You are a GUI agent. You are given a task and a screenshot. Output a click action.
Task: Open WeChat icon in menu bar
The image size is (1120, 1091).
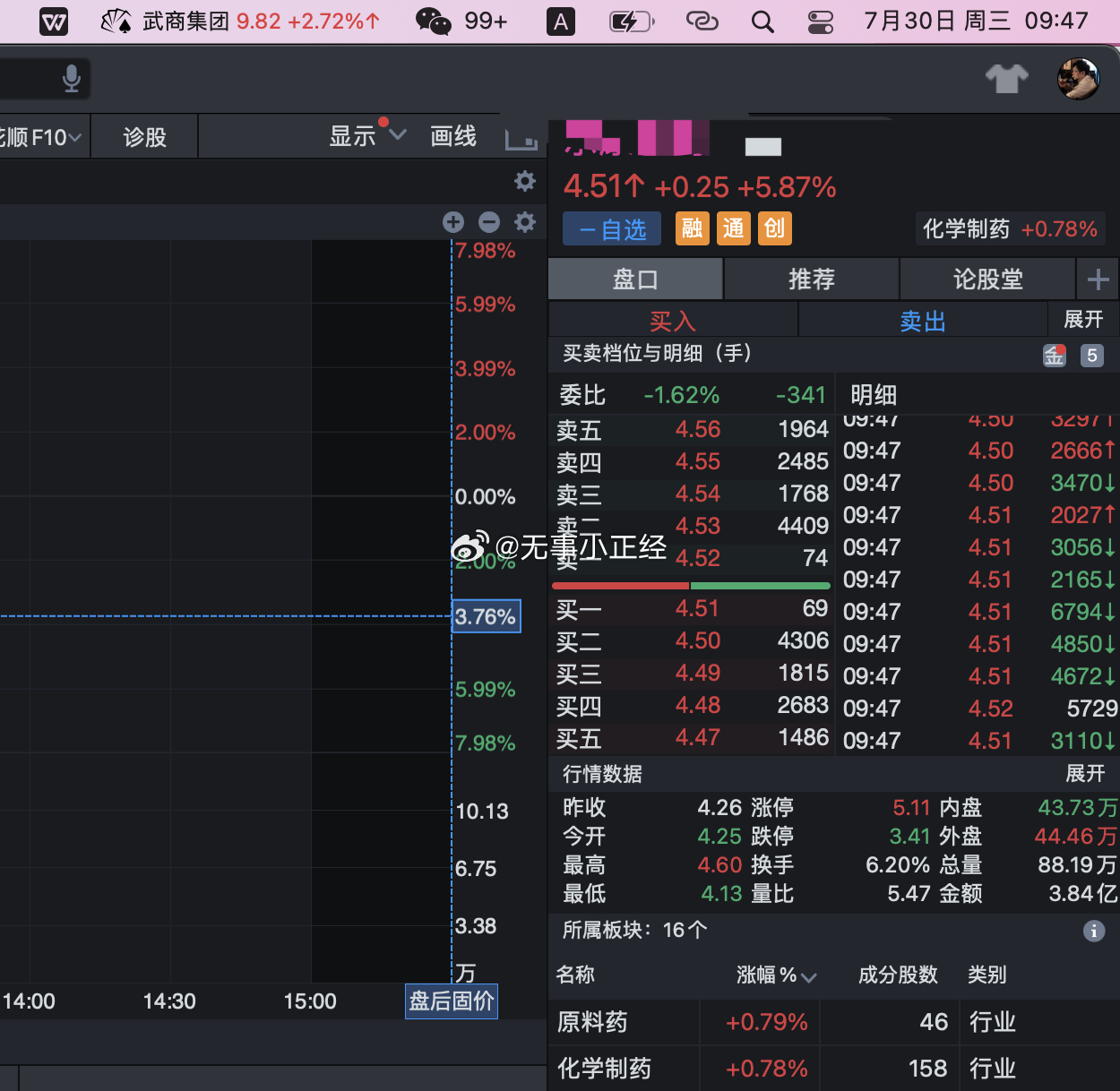434,21
